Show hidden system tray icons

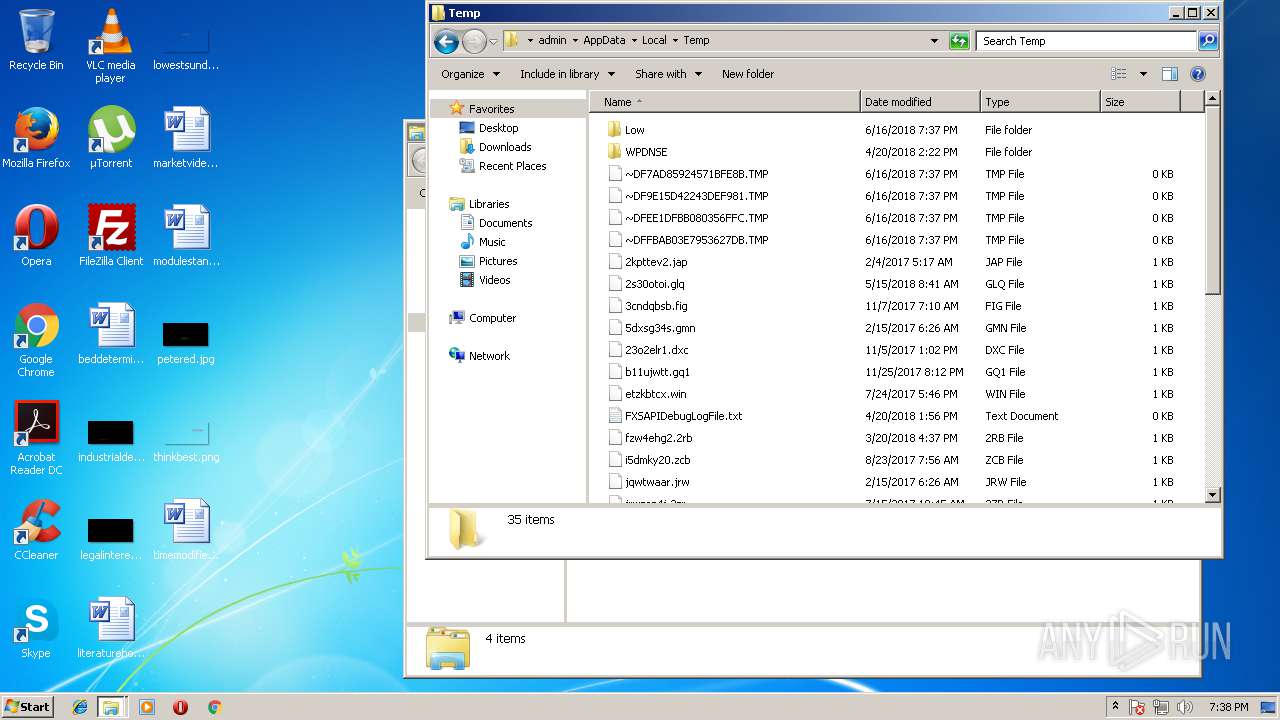[x=1115, y=707]
